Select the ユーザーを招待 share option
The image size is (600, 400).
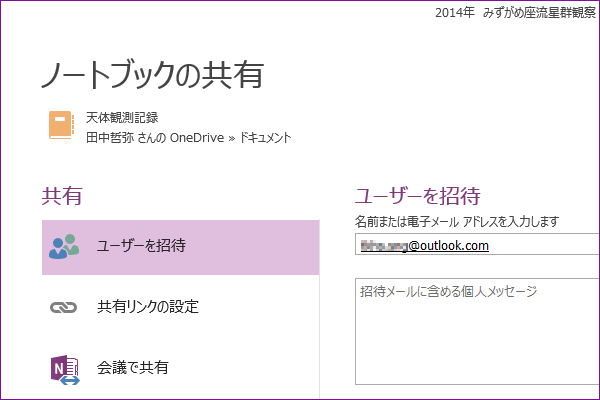[181, 247]
